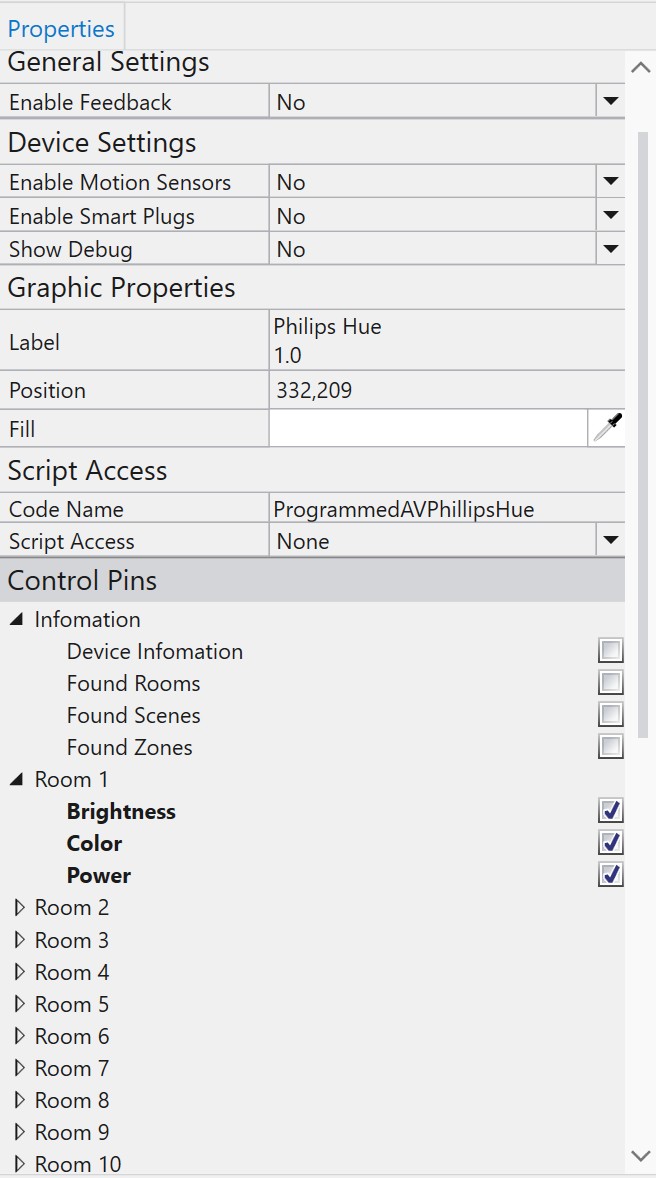The width and height of the screenshot is (656, 1178).
Task: Expand the Room 4 tree group
Action: click(20, 972)
